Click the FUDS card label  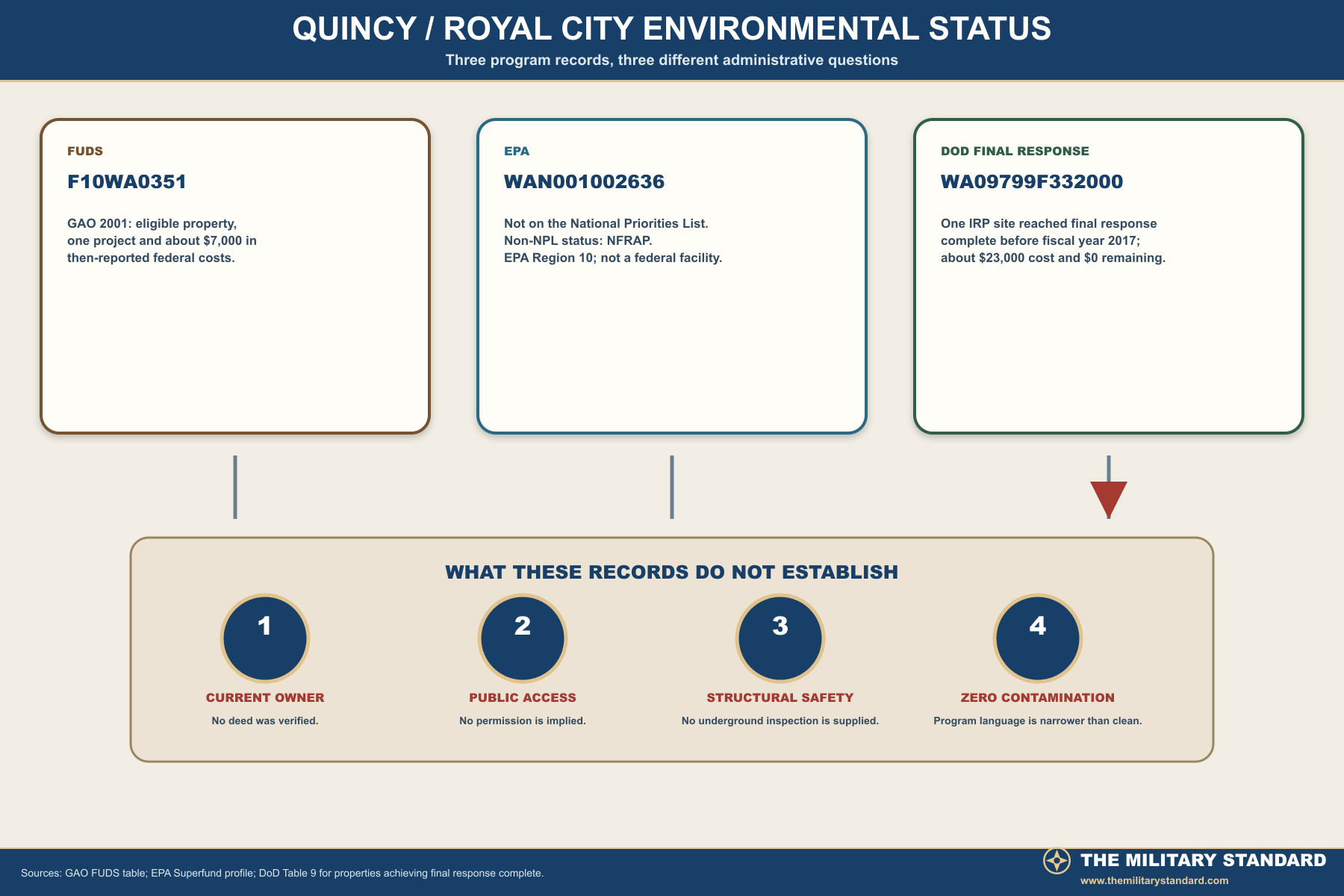tap(85, 151)
